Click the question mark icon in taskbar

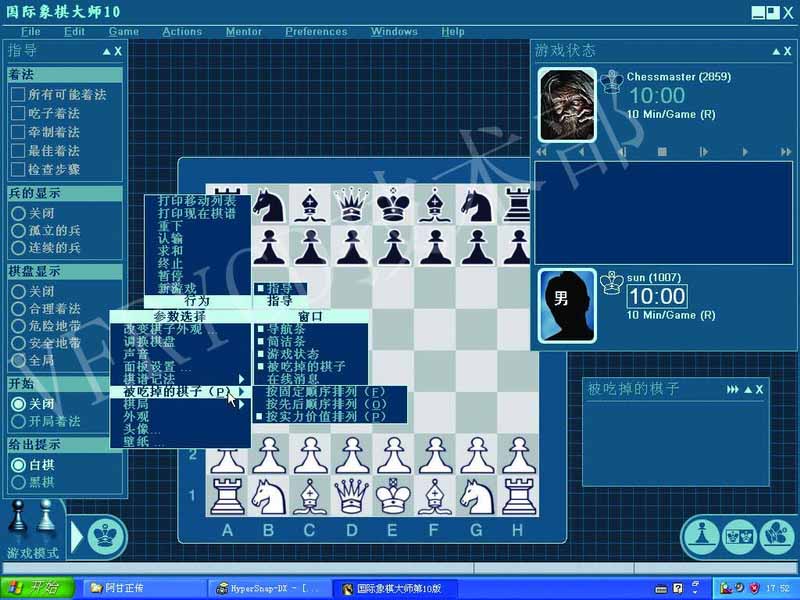click(678, 588)
